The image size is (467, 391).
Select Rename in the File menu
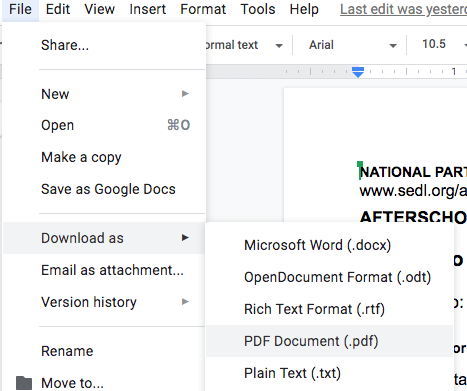coord(104,351)
